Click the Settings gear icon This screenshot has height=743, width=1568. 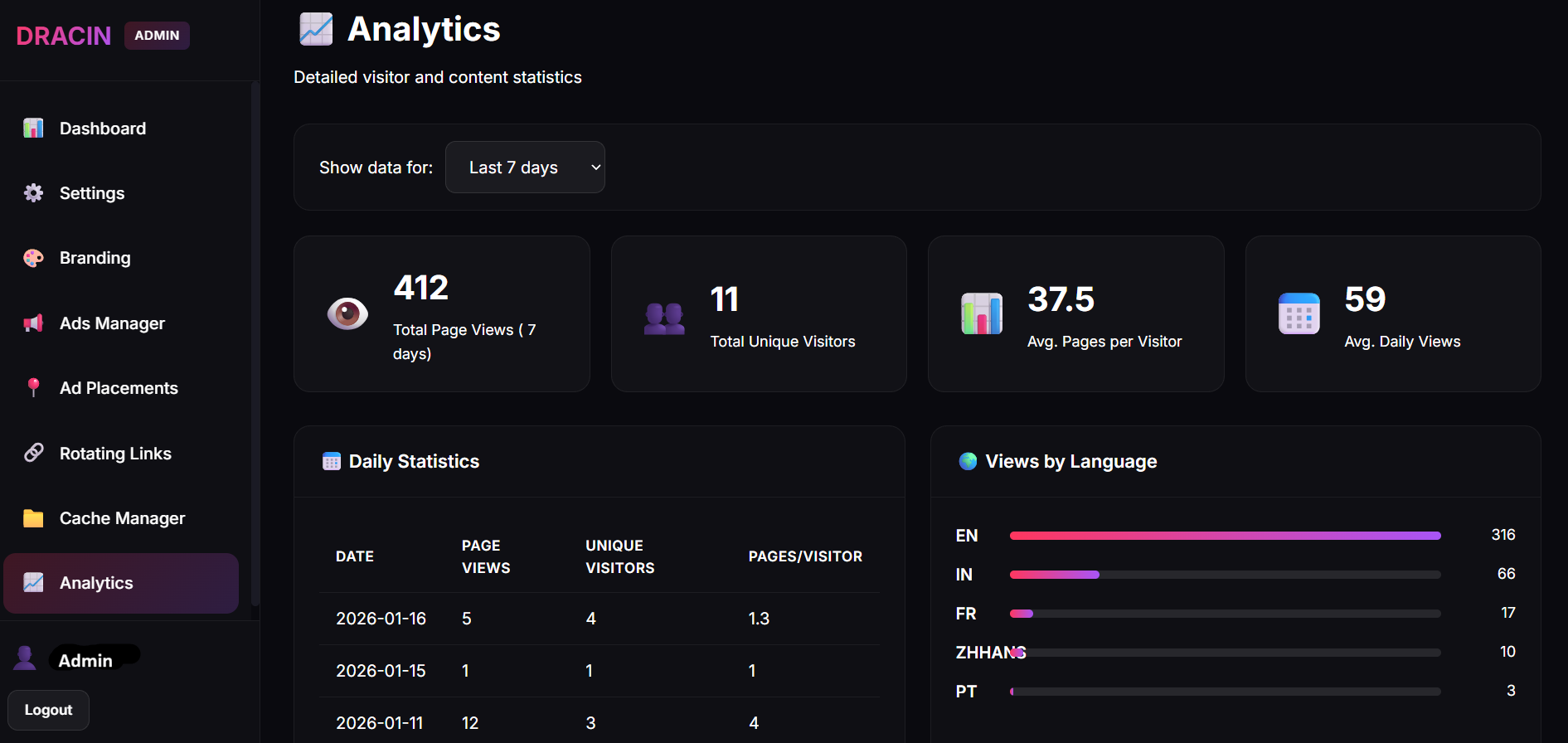click(33, 193)
